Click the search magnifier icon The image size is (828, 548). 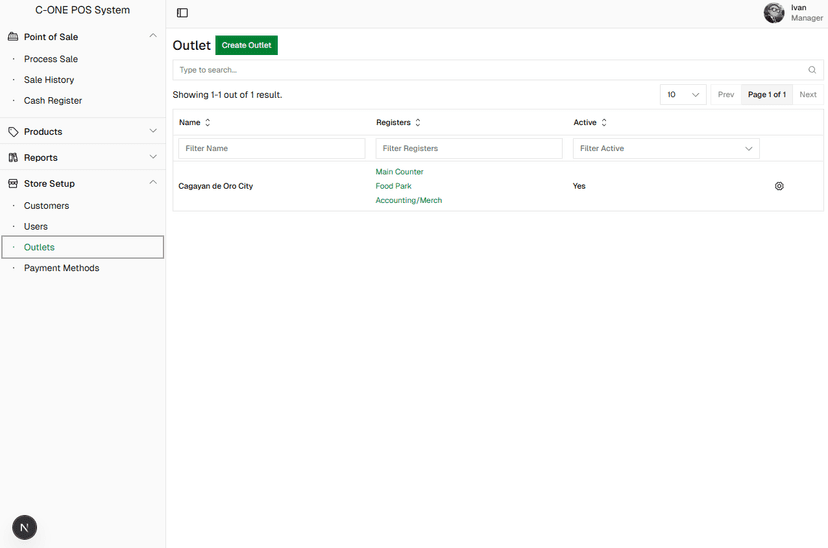tap(812, 70)
